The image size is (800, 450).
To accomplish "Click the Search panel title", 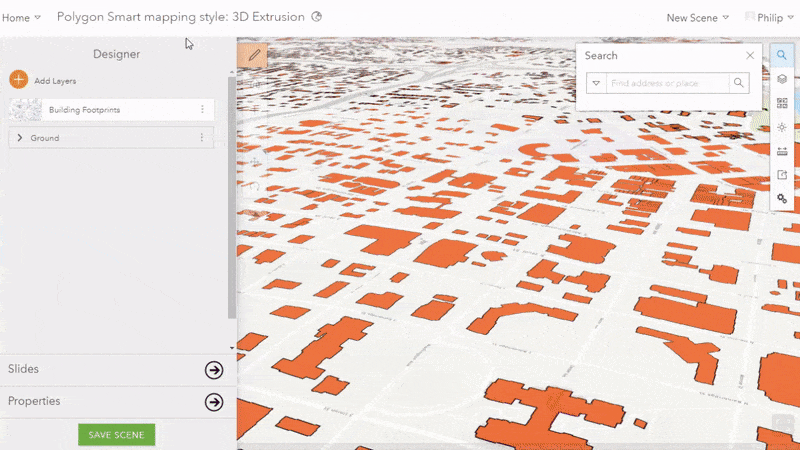I will (601, 56).
